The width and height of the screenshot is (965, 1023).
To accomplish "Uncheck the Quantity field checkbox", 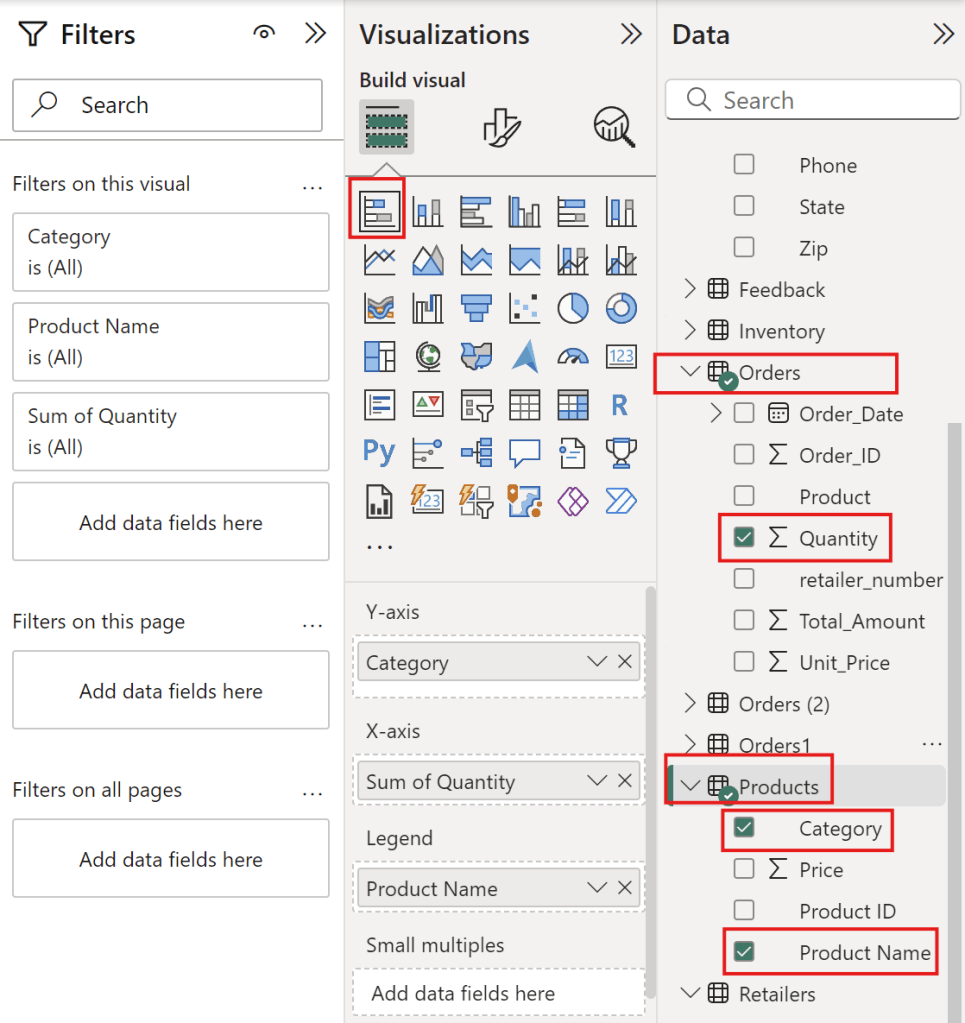I will coord(744,538).
